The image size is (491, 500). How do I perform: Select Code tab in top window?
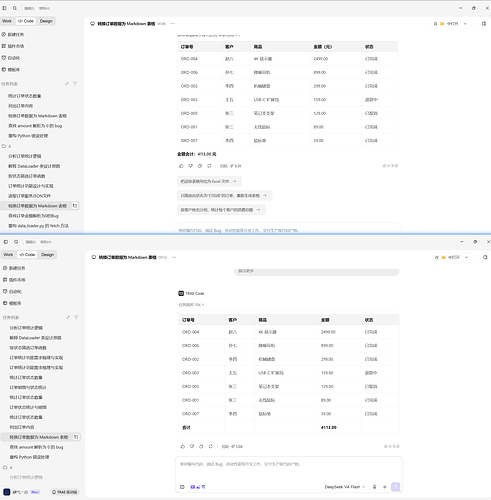pyautogui.click(x=26, y=21)
